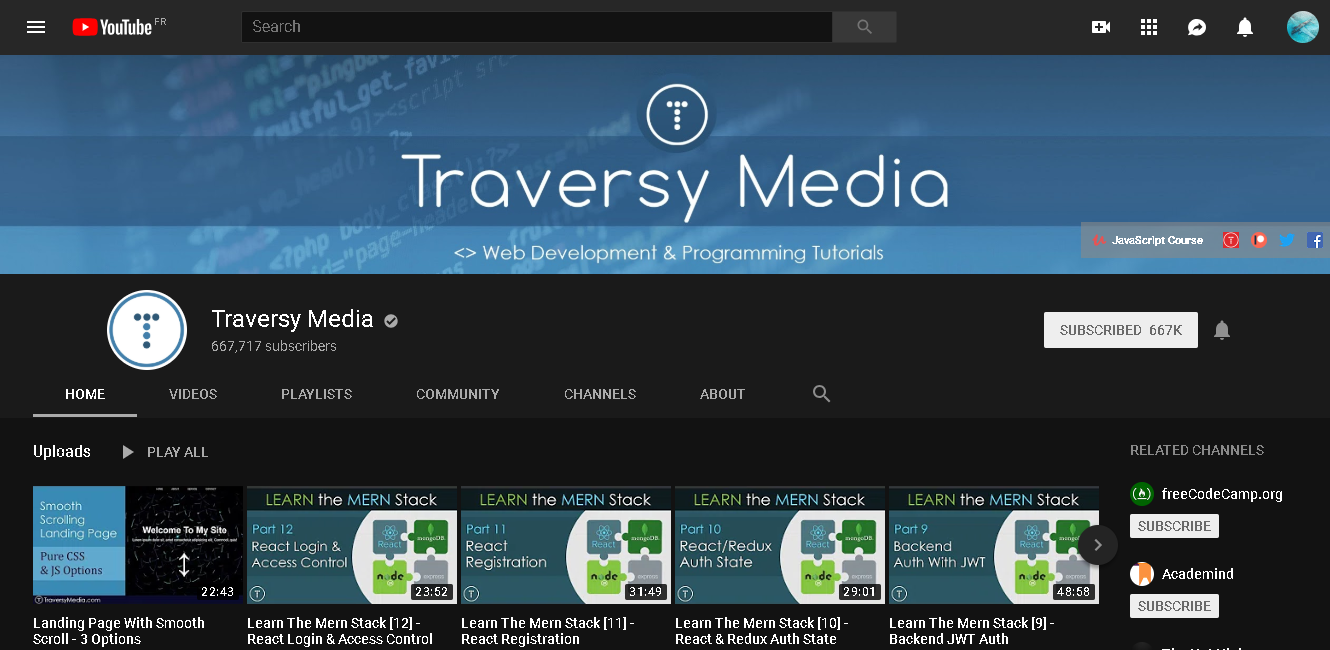
Task: Click the Traversy Media channel name
Action: pos(292,320)
